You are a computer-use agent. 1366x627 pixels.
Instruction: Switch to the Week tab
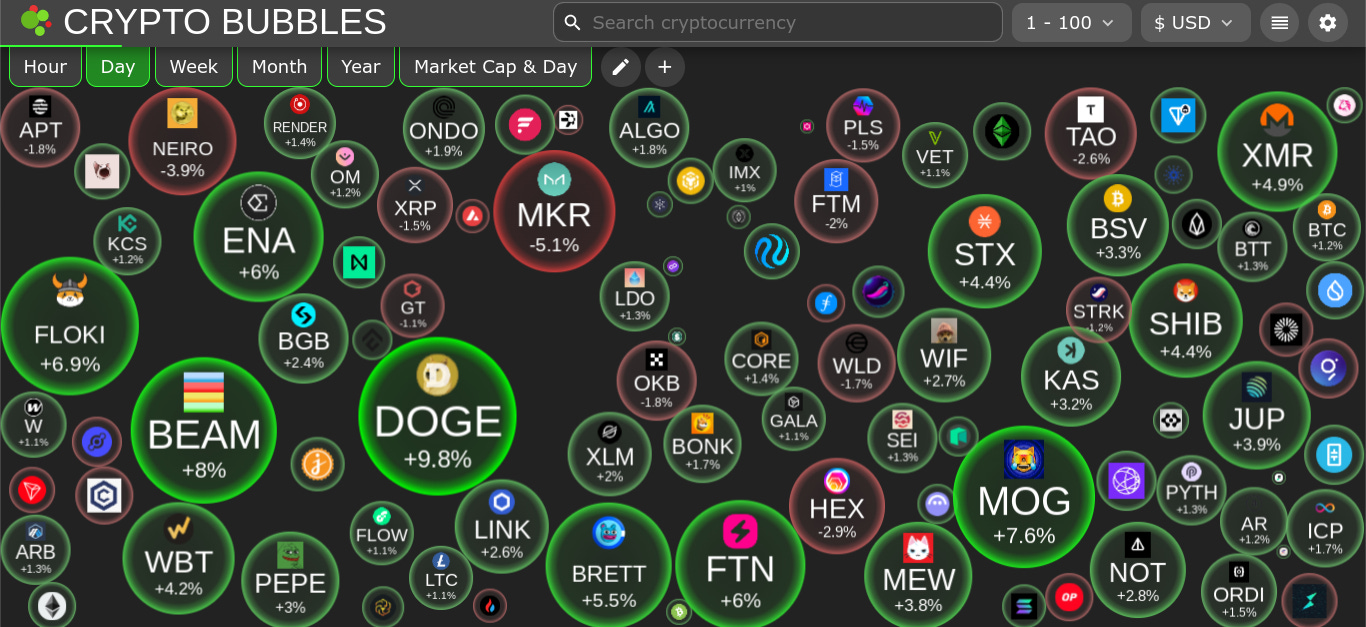194,67
